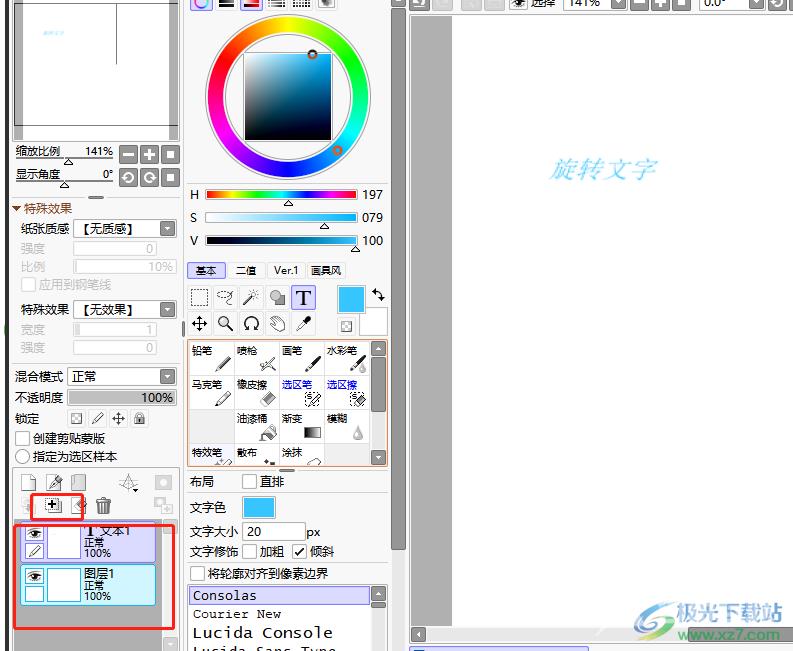Viewport: 793px width, 651px height.
Task: Enable 创建剪贴蒙版 checkbox
Action: tap(23, 439)
